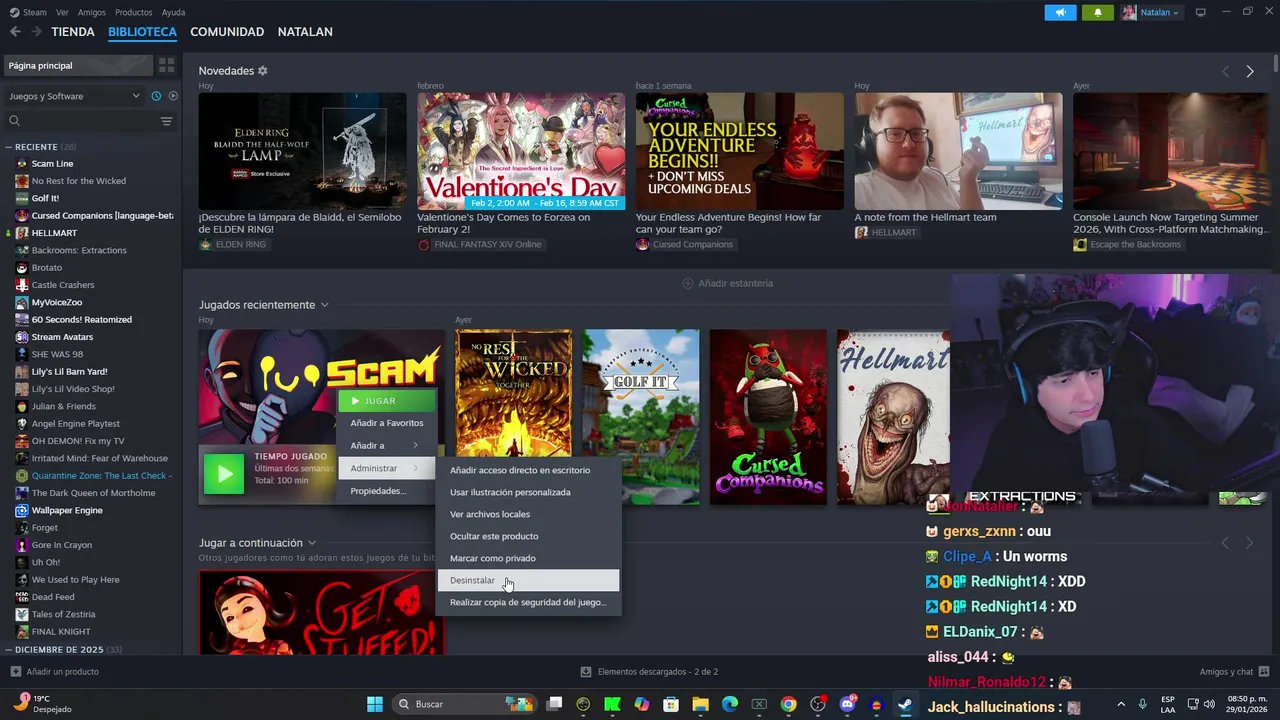
Task: Expand the Natalan account dropdown
Action: pyautogui.click(x=1150, y=12)
